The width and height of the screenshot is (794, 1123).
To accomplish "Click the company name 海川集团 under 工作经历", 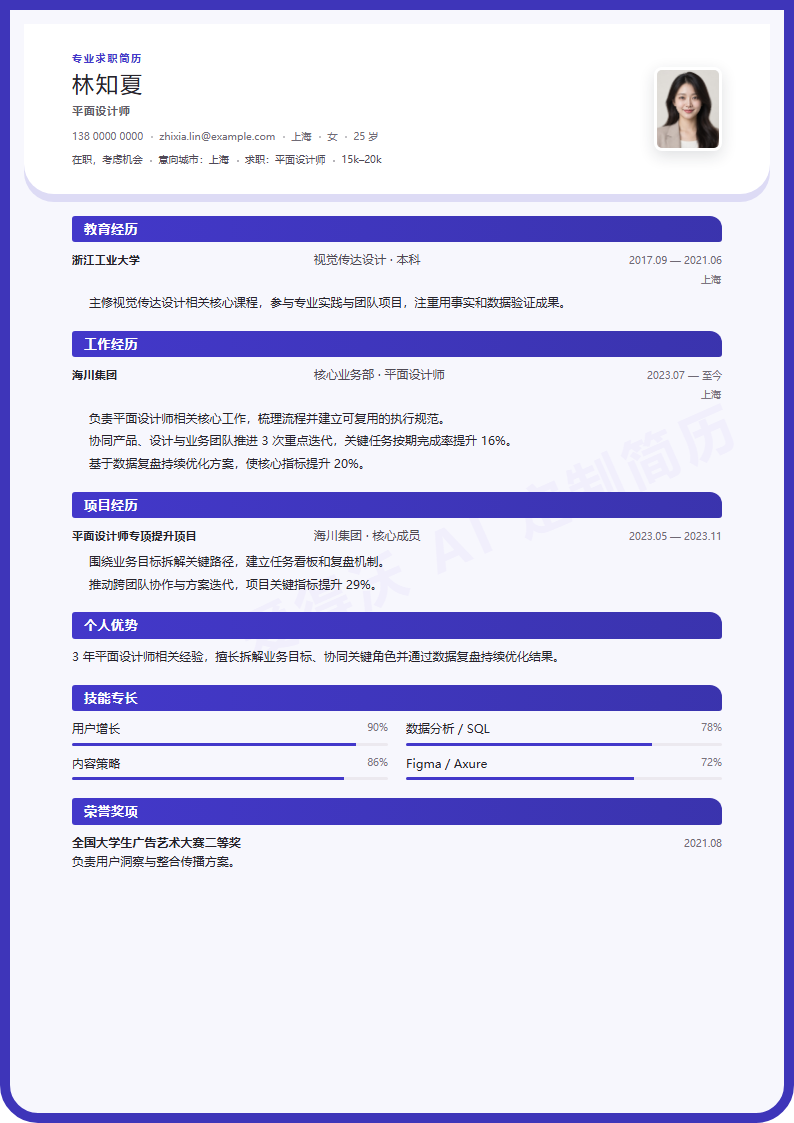I will [x=95, y=375].
